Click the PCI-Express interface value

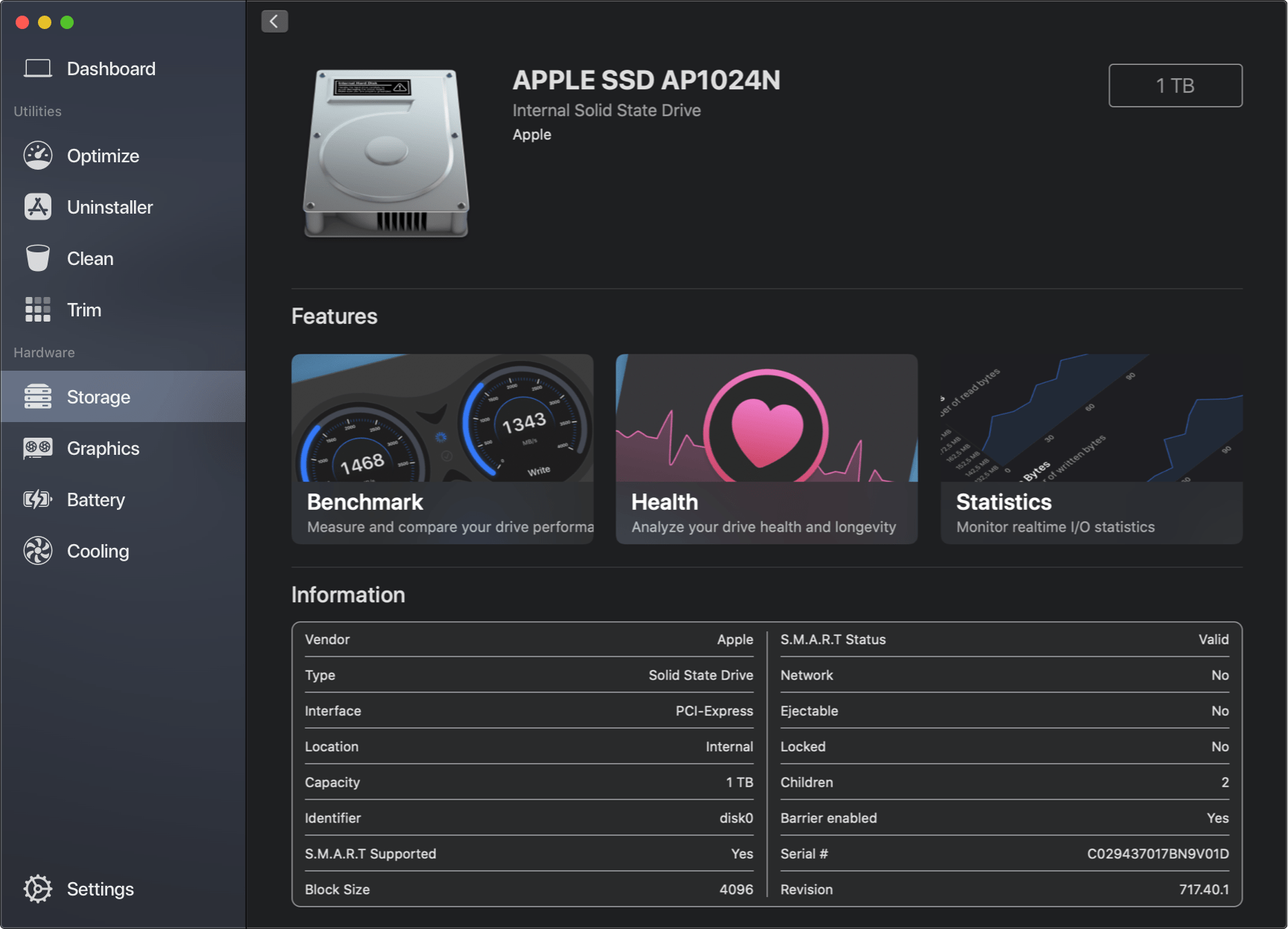tap(714, 711)
